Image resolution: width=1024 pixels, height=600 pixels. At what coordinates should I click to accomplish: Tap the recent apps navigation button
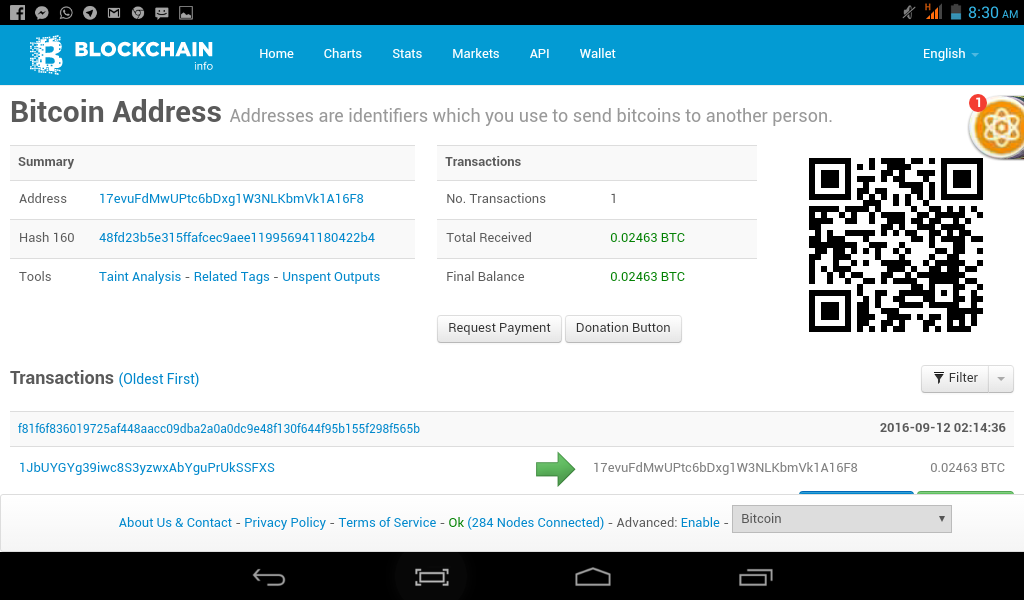[756, 577]
